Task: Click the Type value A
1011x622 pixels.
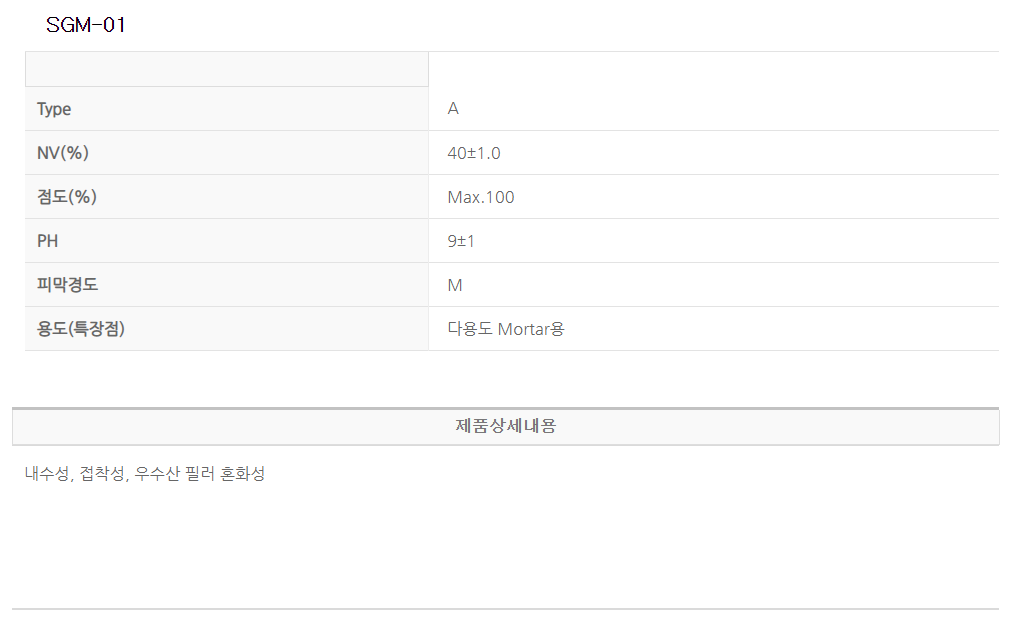Action: click(453, 109)
